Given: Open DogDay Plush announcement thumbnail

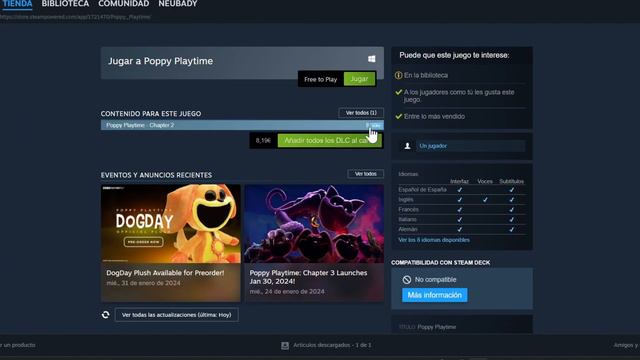Looking at the screenshot, I should click(x=171, y=224).
